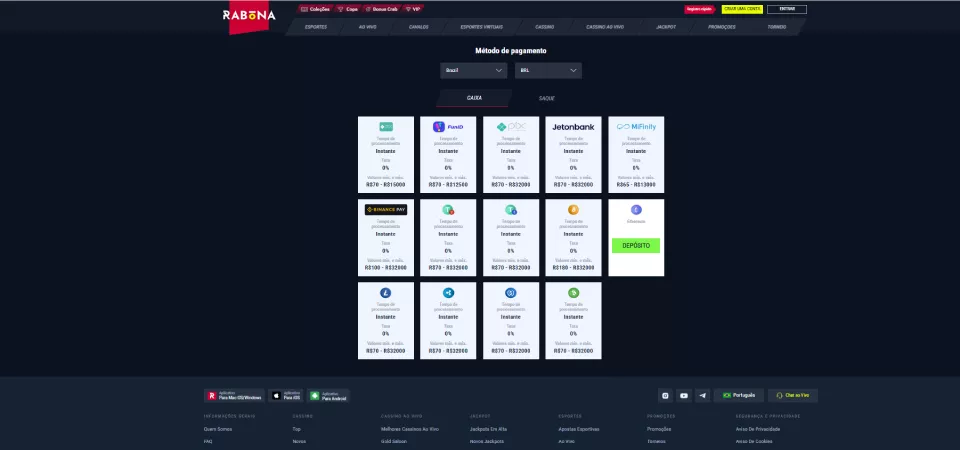Open the Telegram social icon

702,395
